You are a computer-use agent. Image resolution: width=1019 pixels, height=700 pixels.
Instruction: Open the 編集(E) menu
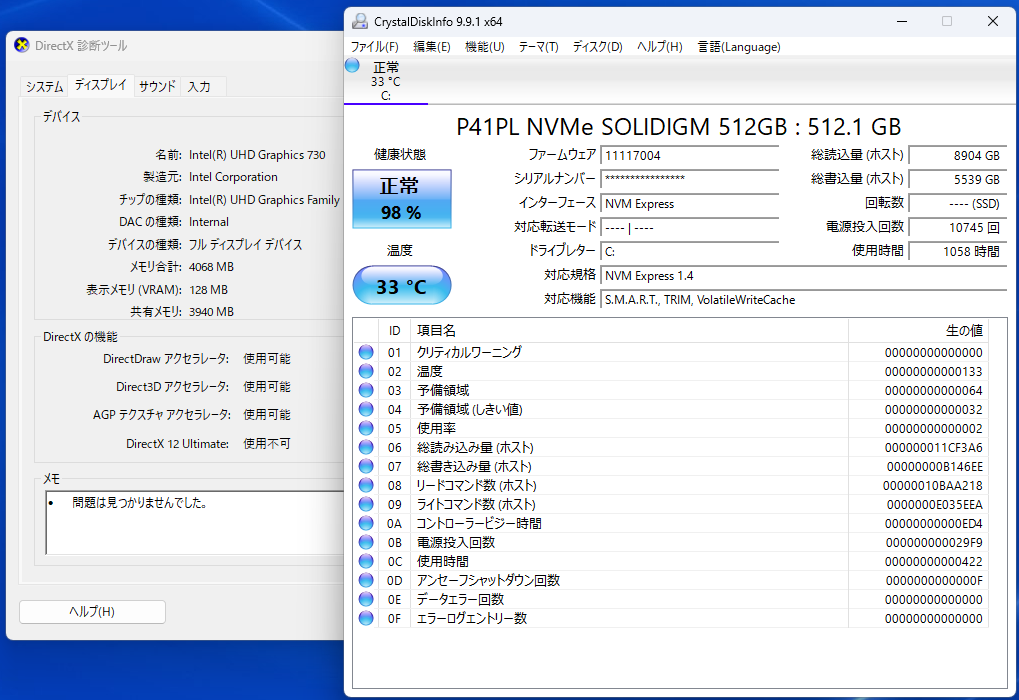pyautogui.click(x=432, y=47)
